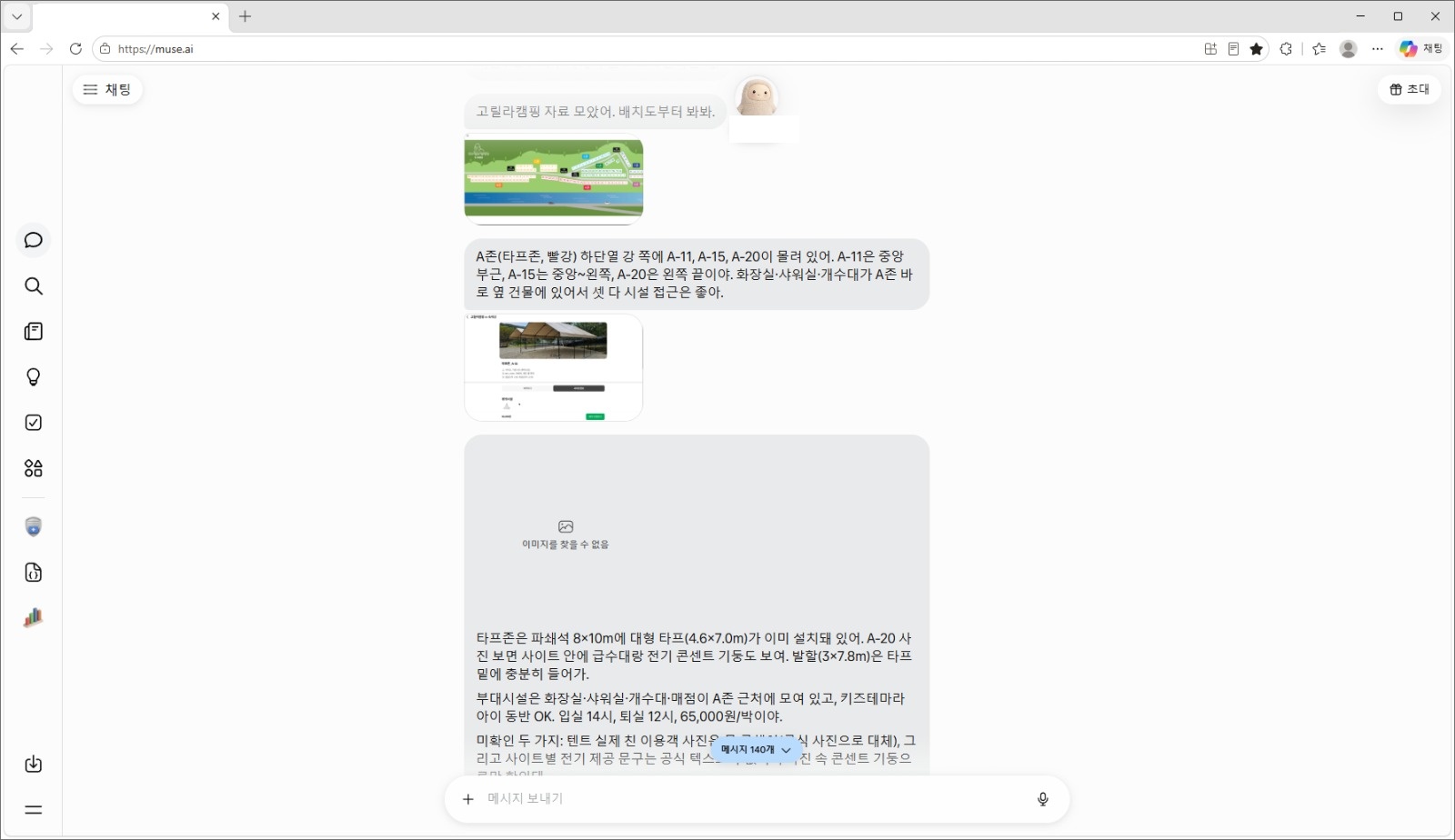Viewport: 1455px width, 840px height.
Task: Click the split screen icon in address bar
Action: [x=1210, y=49]
